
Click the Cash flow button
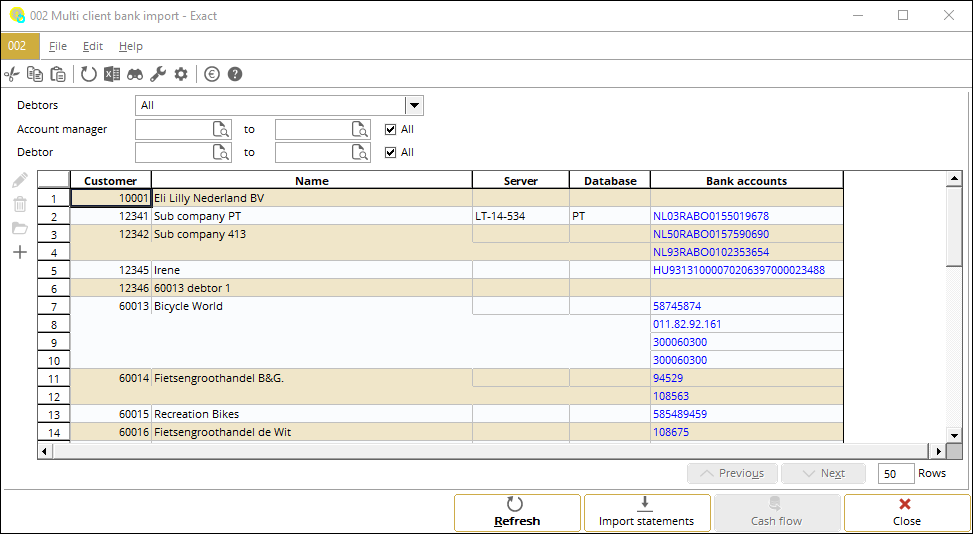pyautogui.click(x=777, y=512)
